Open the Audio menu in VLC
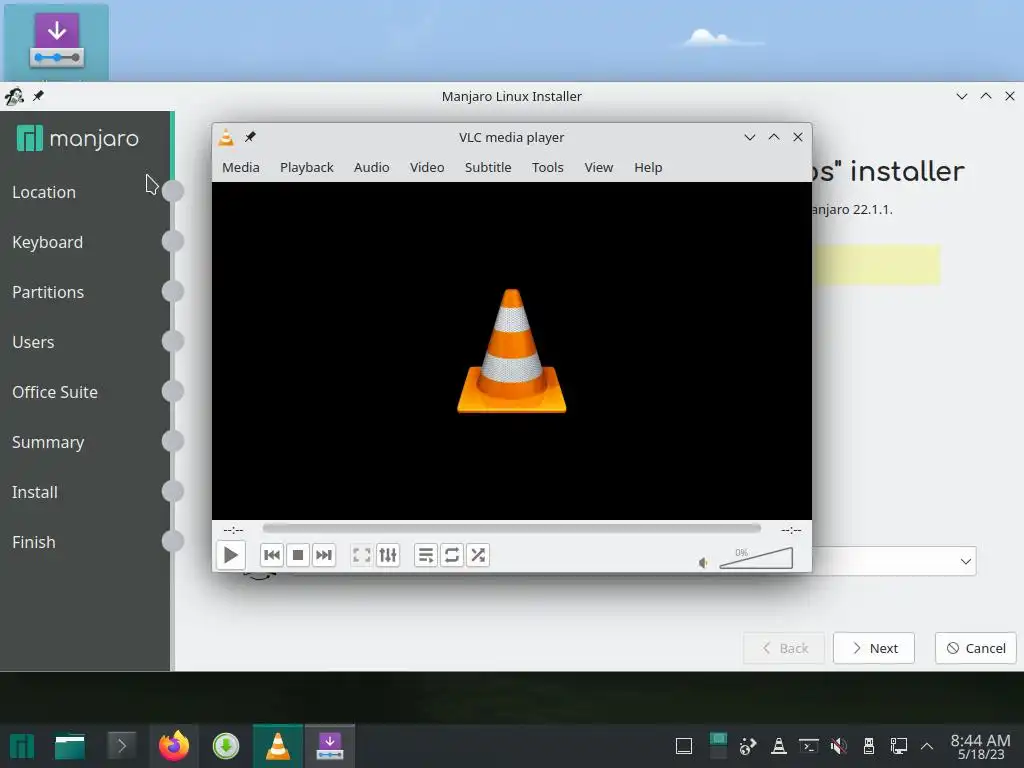Viewport: 1024px width, 768px height. [371, 167]
